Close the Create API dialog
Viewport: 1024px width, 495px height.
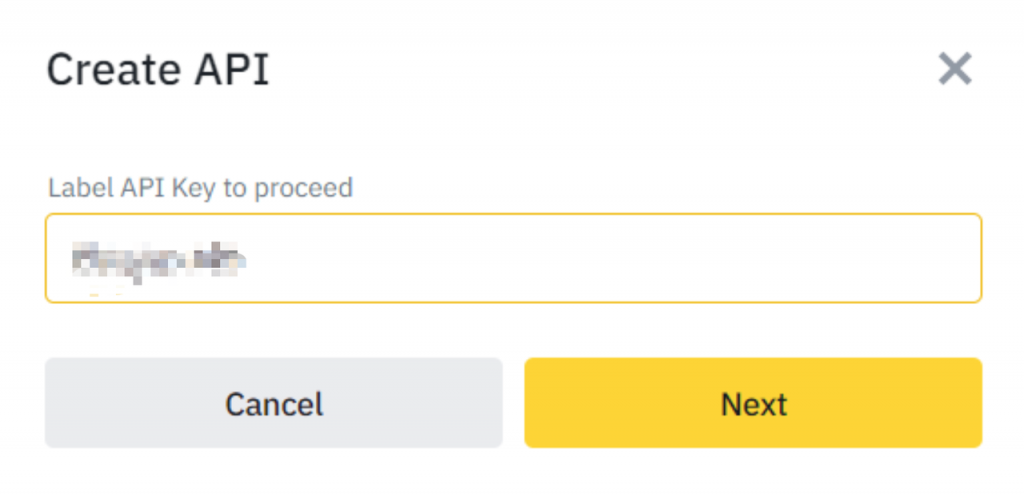tap(954, 69)
